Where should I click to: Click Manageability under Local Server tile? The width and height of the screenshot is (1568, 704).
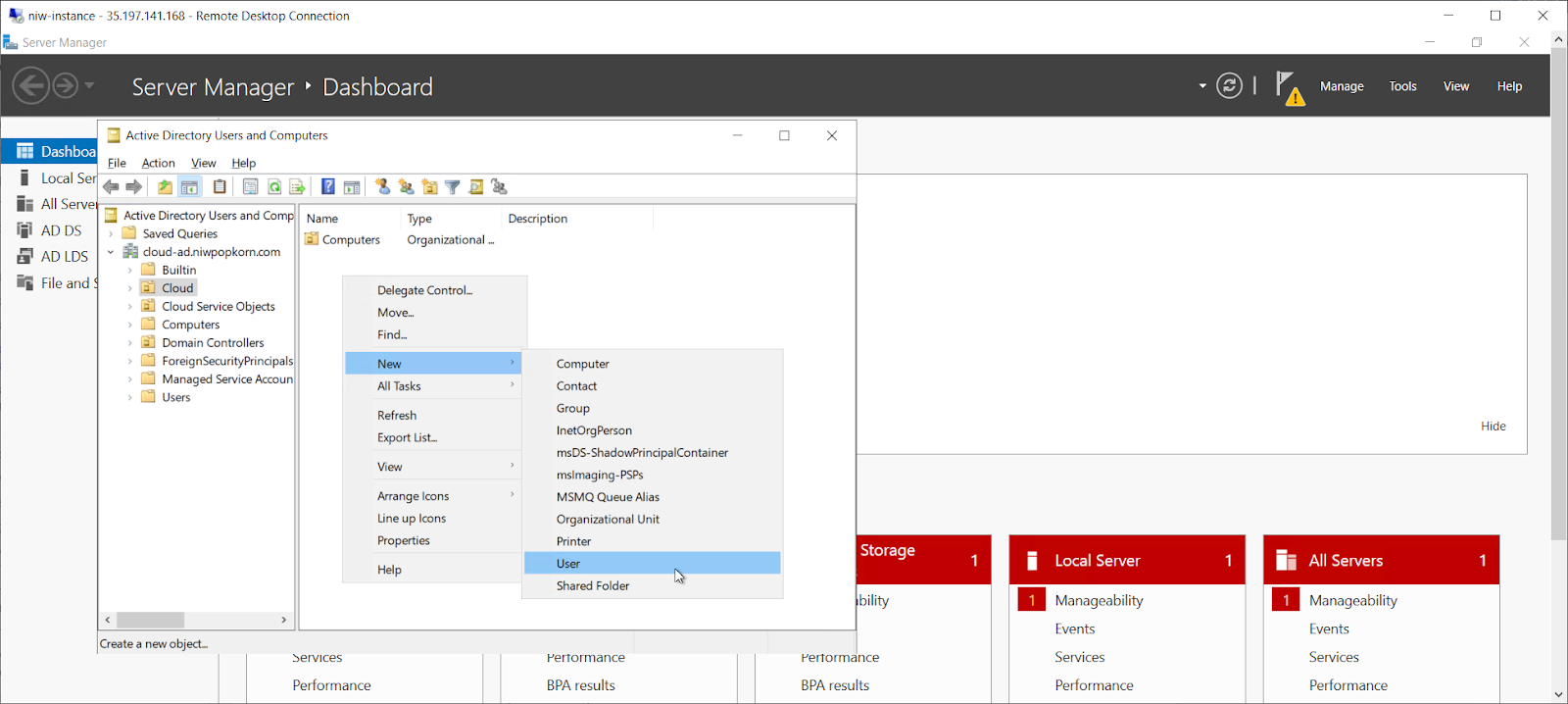(x=1099, y=600)
